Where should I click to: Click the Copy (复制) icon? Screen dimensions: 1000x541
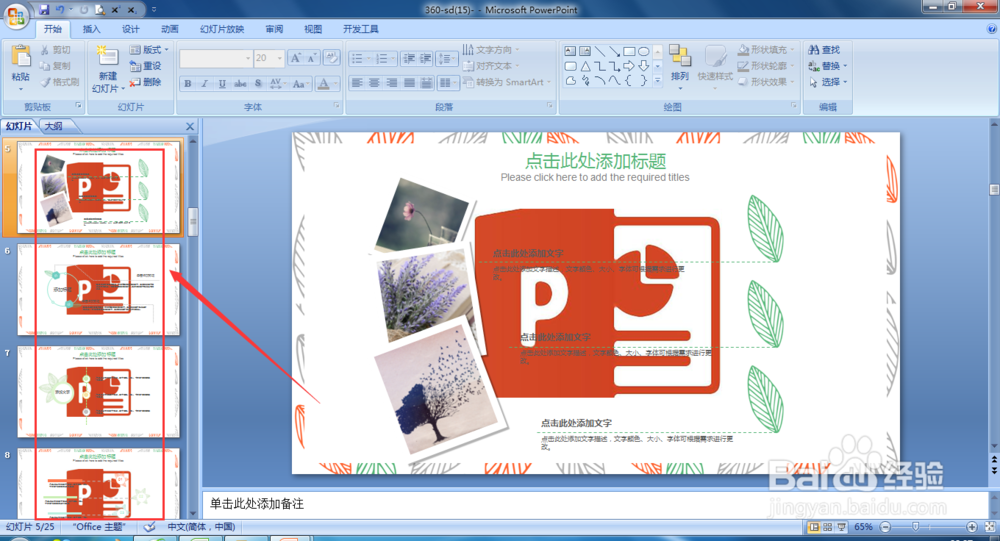click(x=45, y=66)
